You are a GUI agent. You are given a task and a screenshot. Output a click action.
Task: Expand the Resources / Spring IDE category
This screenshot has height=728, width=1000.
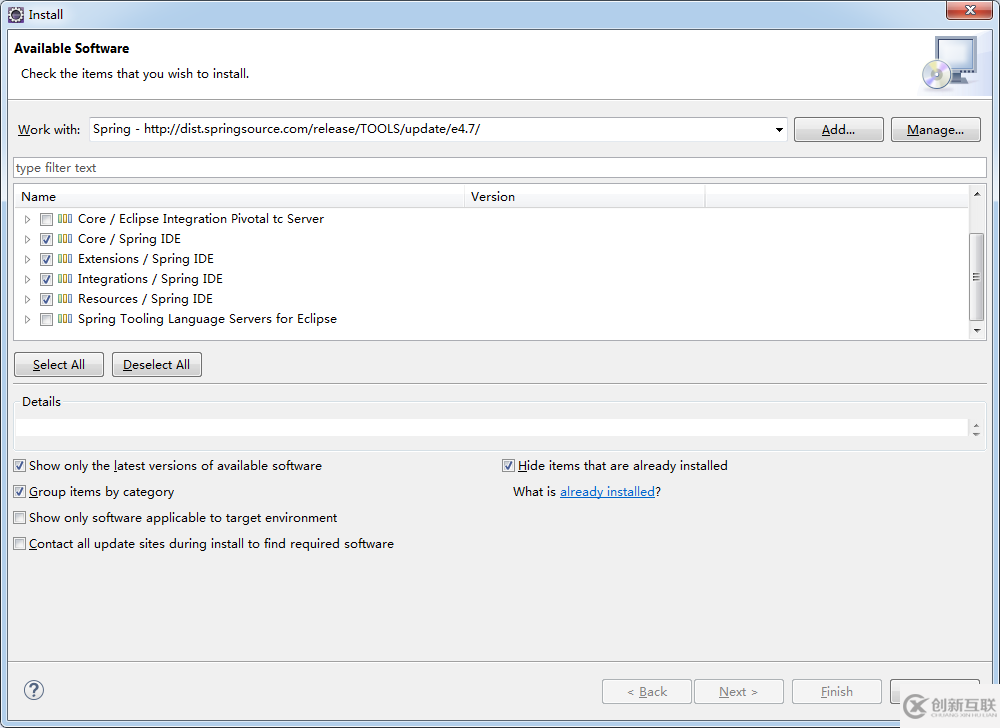(27, 300)
